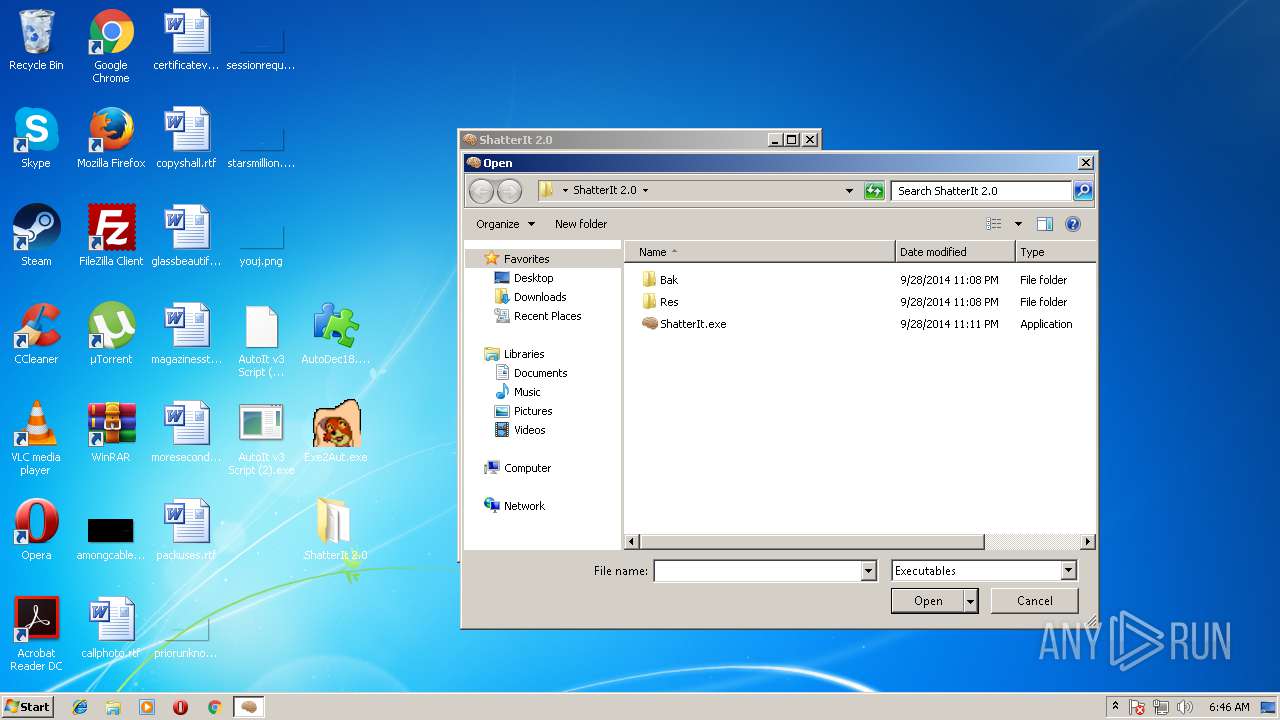
Task: Open Internet Explorer from the taskbar
Action: pyautogui.click(x=80, y=707)
